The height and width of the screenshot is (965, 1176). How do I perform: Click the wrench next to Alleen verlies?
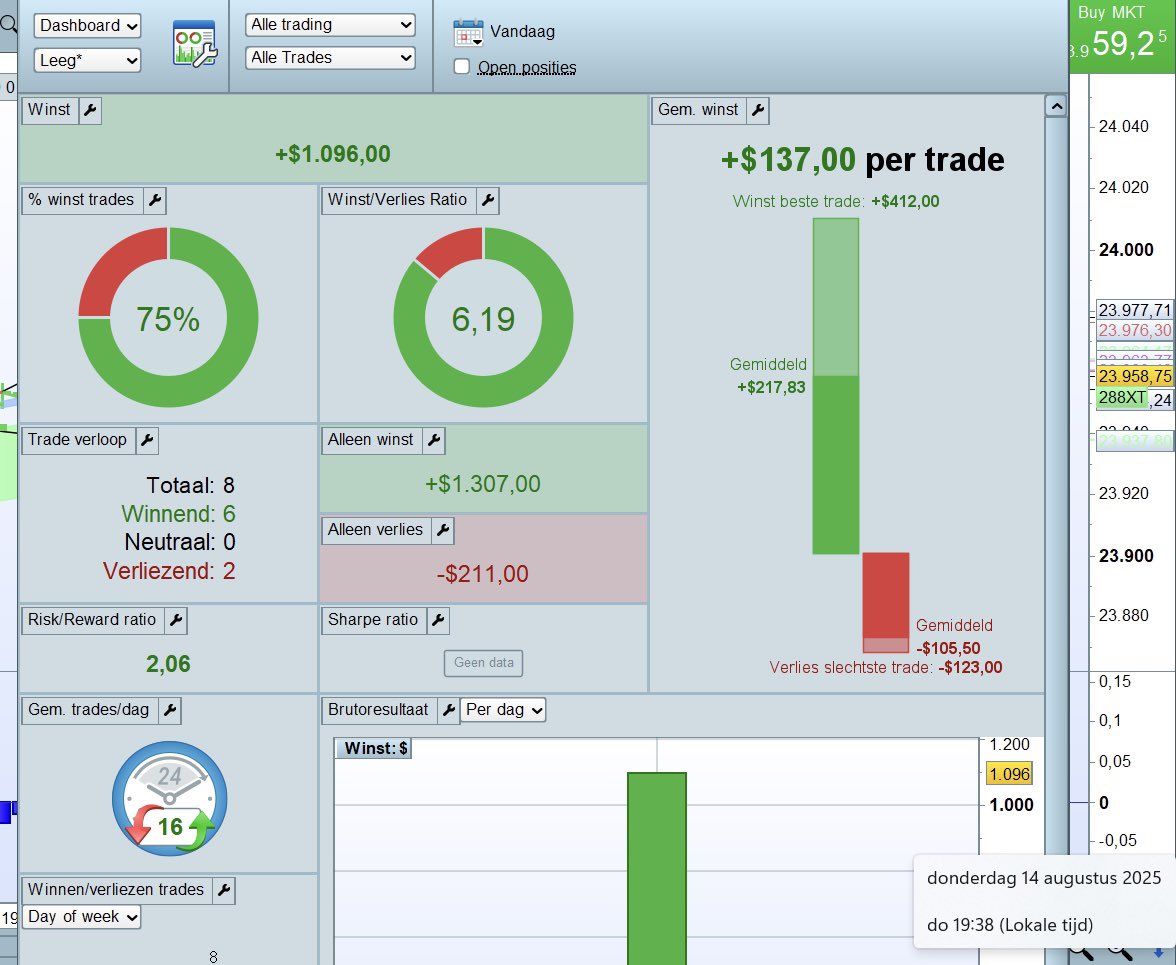click(442, 530)
